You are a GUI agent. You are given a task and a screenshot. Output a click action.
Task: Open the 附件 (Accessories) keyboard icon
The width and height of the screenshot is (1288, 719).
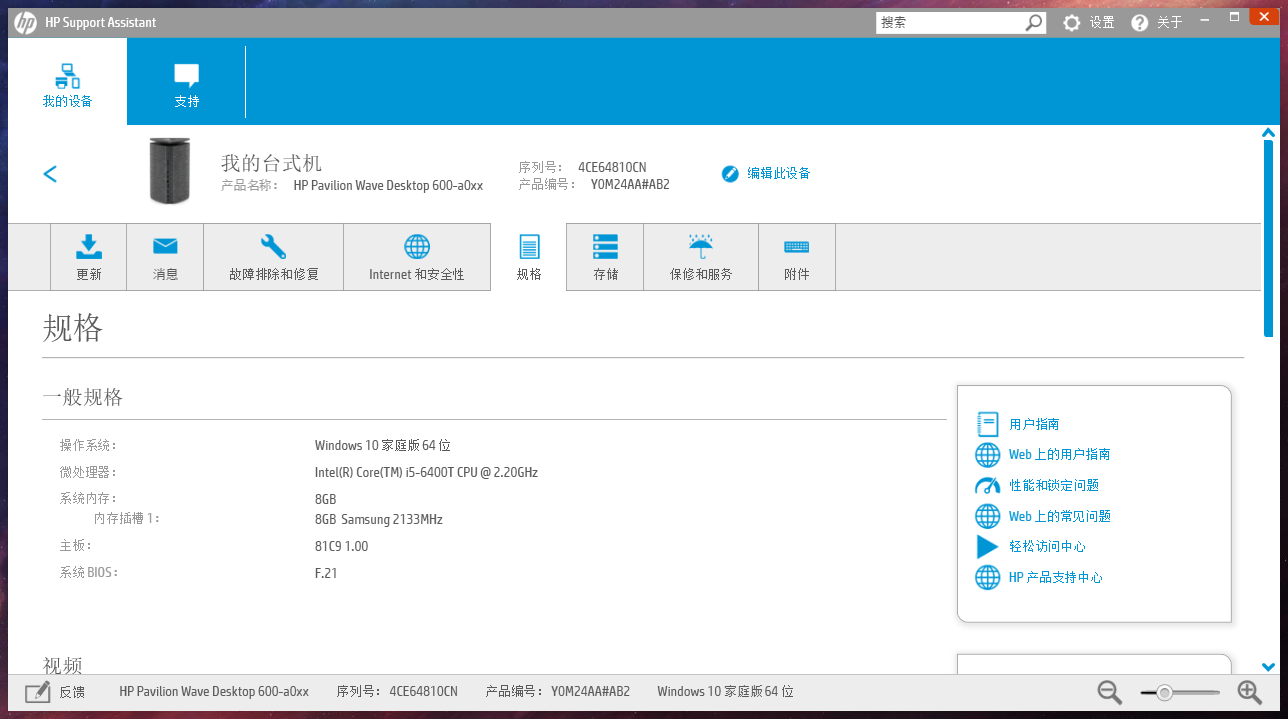pyautogui.click(x=797, y=246)
